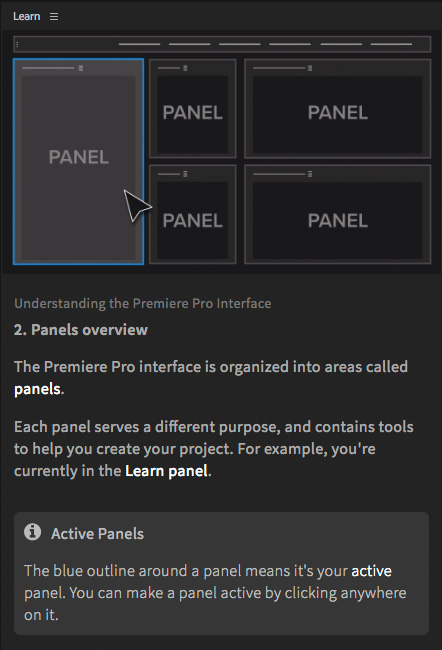Select the upper-right wide PANEL thumbnail
Screen dimensions: 442x650
(338, 108)
